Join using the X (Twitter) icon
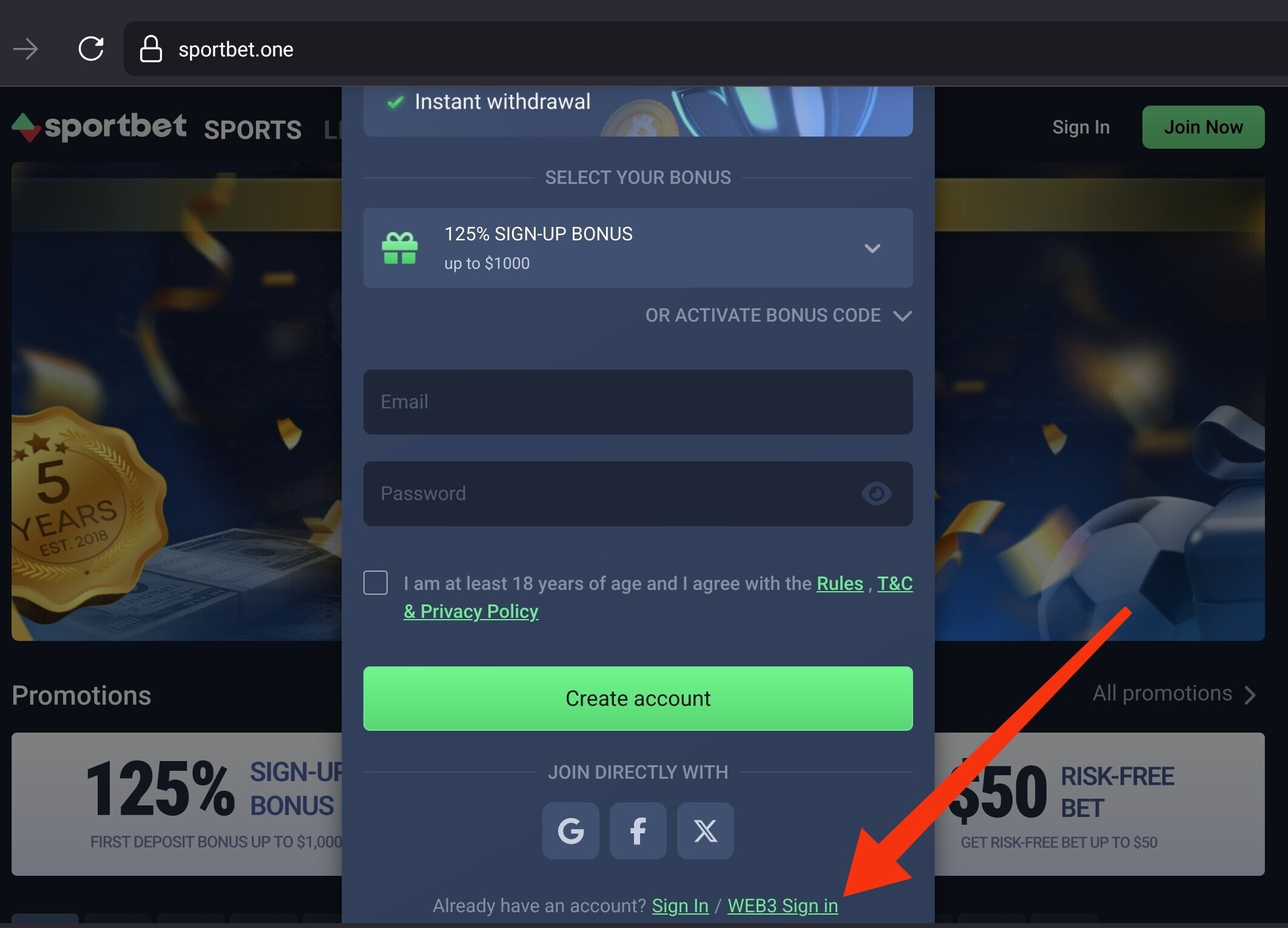1288x928 pixels. click(705, 831)
